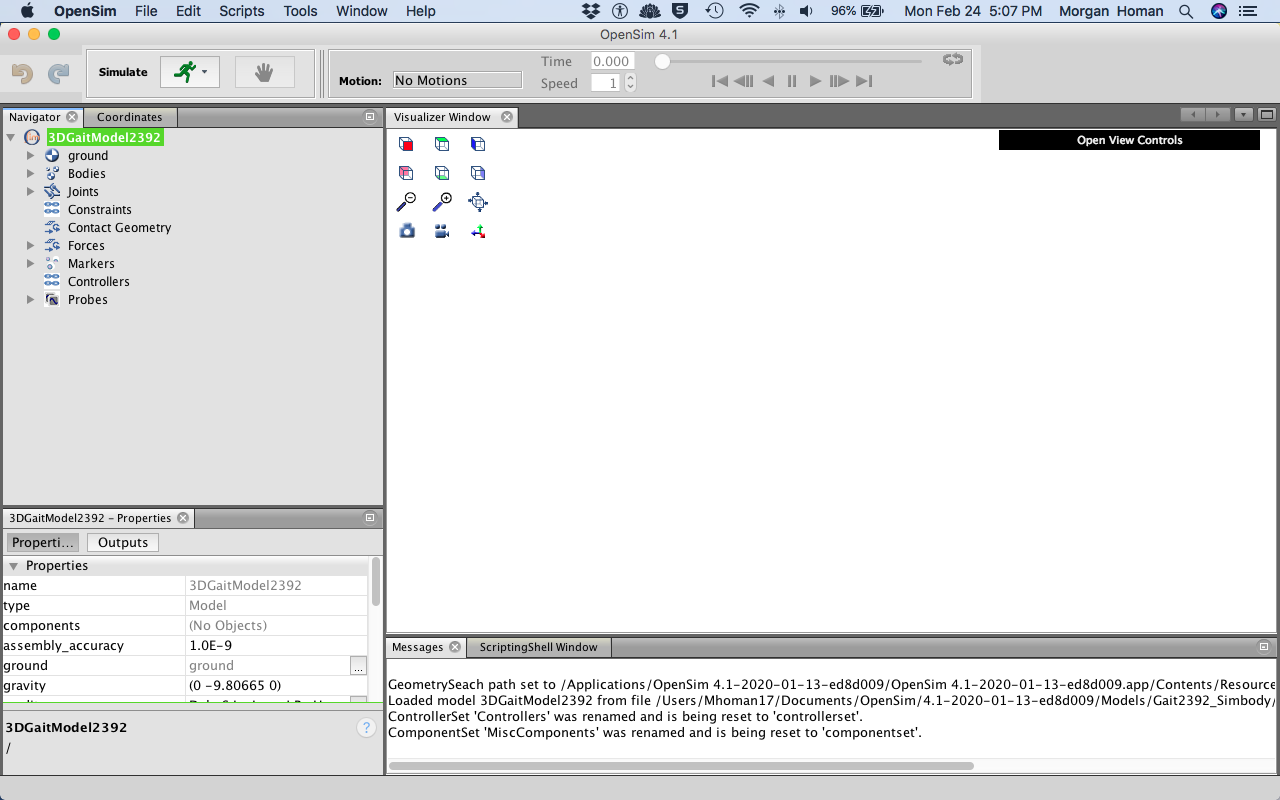Click the fit-model-to-view cube icon
Screen dimensions: 1280x800
(x=478, y=202)
